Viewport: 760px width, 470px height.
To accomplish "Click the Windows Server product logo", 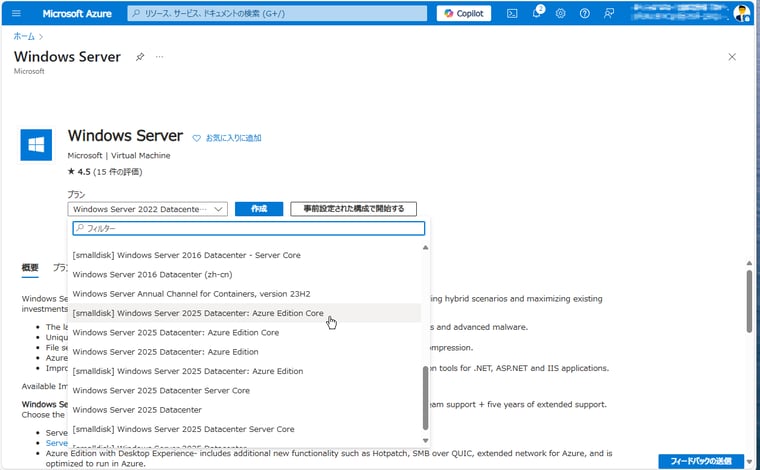I will (36, 144).
